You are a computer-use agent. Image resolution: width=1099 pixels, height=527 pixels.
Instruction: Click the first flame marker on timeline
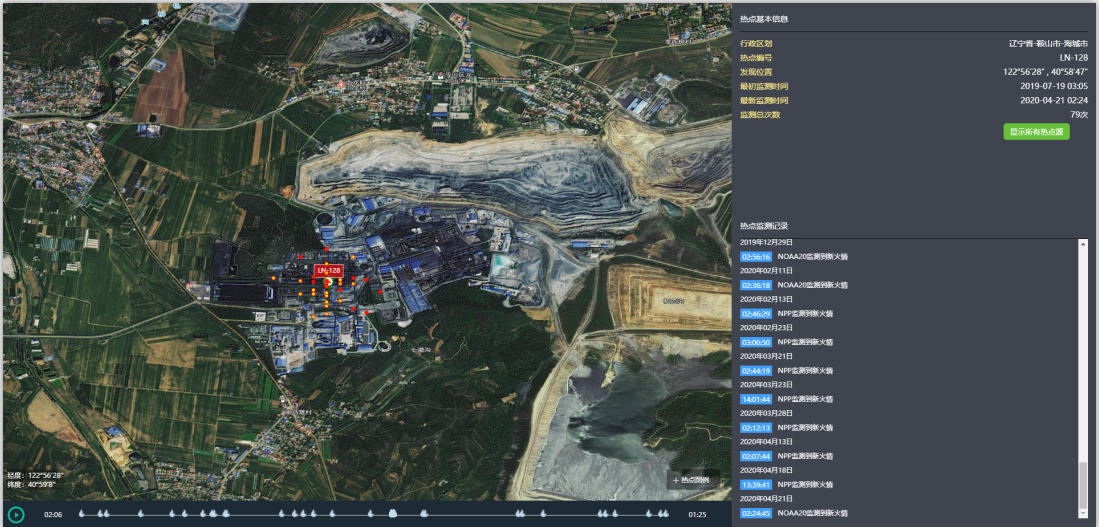click(x=81, y=514)
